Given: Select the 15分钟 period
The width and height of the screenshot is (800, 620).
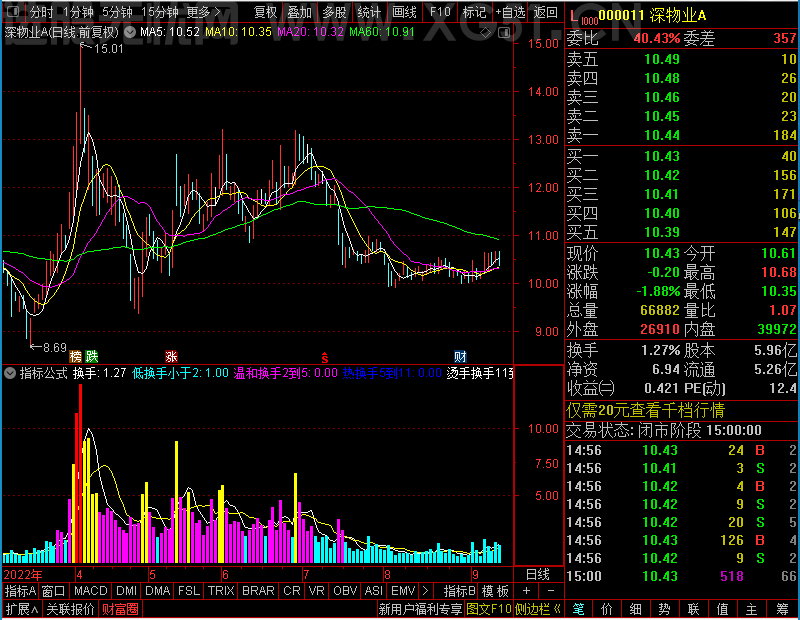Looking at the screenshot, I should [159, 12].
